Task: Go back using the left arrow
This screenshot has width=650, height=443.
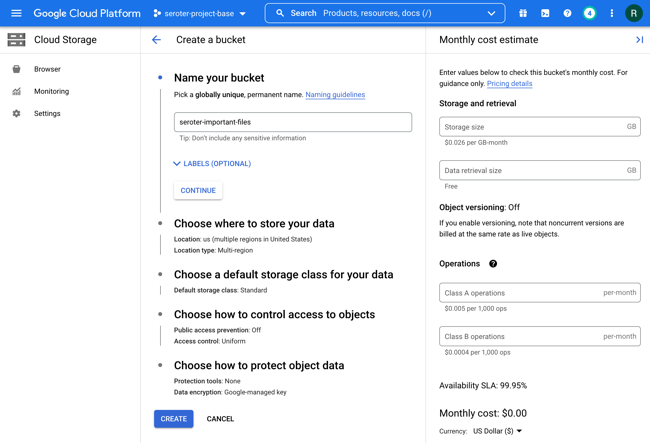Action: click(156, 40)
